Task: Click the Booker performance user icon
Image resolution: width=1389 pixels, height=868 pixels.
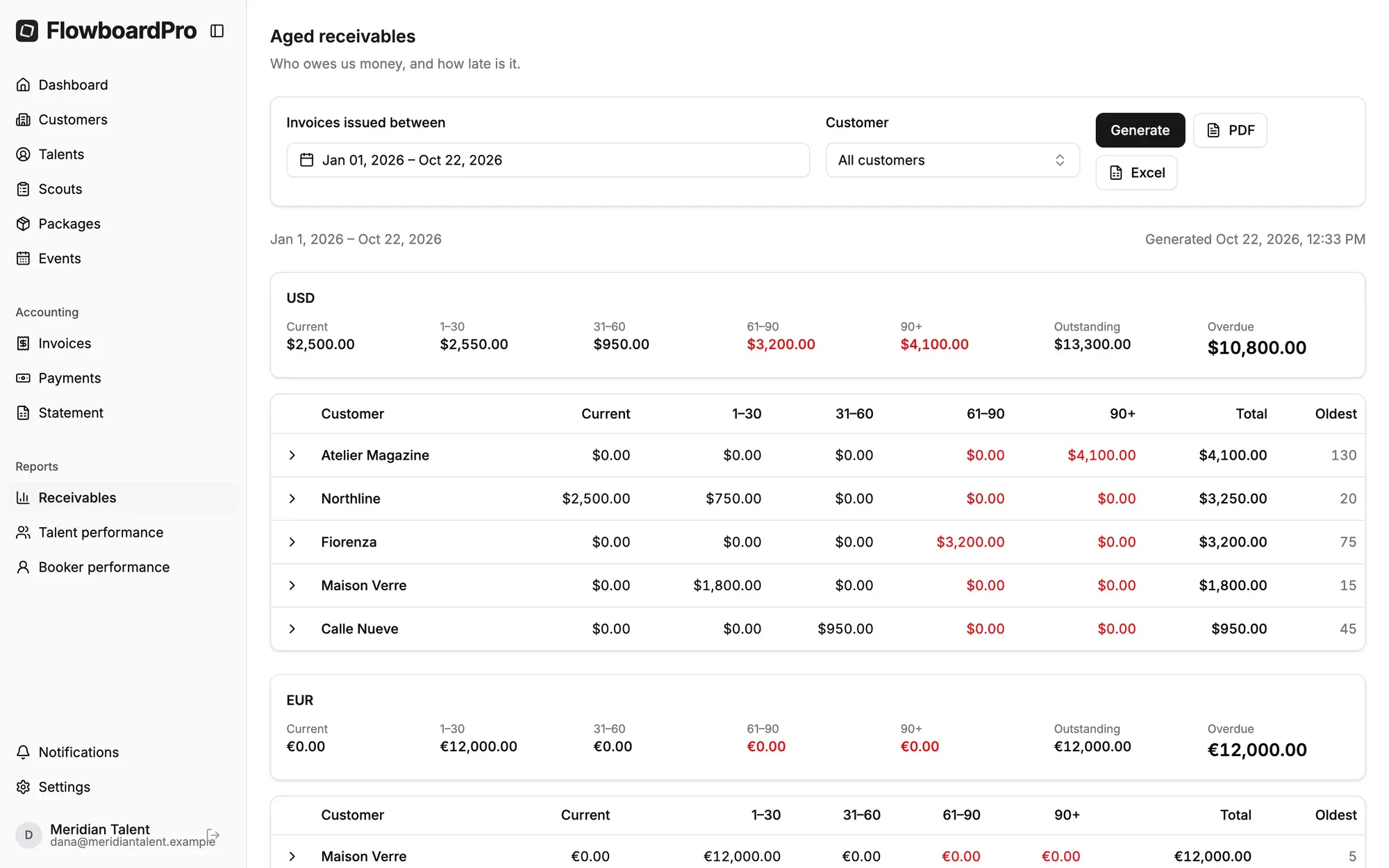Action: (x=23, y=567)
